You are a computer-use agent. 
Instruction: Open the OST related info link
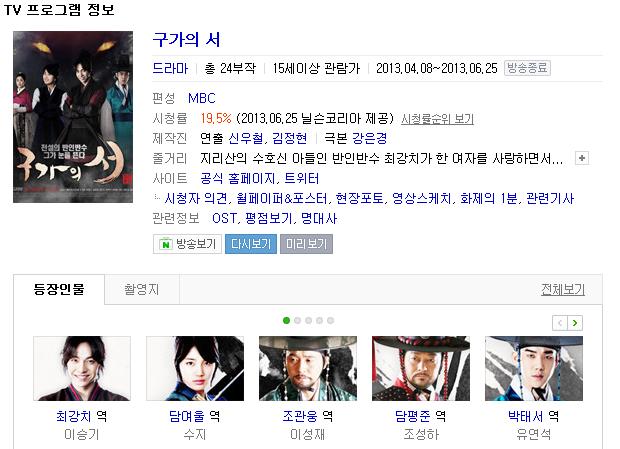pos(225,218)
